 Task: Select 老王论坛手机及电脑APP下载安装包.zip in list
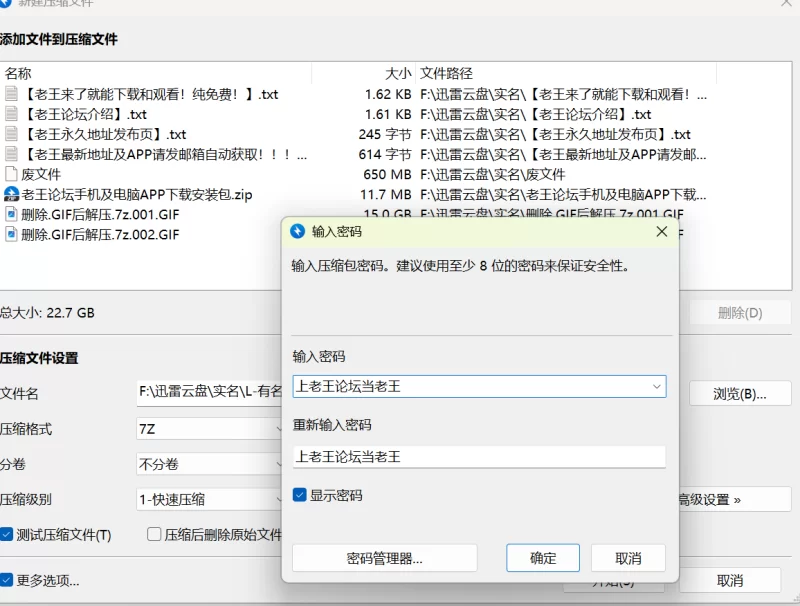tap(137, 194)
